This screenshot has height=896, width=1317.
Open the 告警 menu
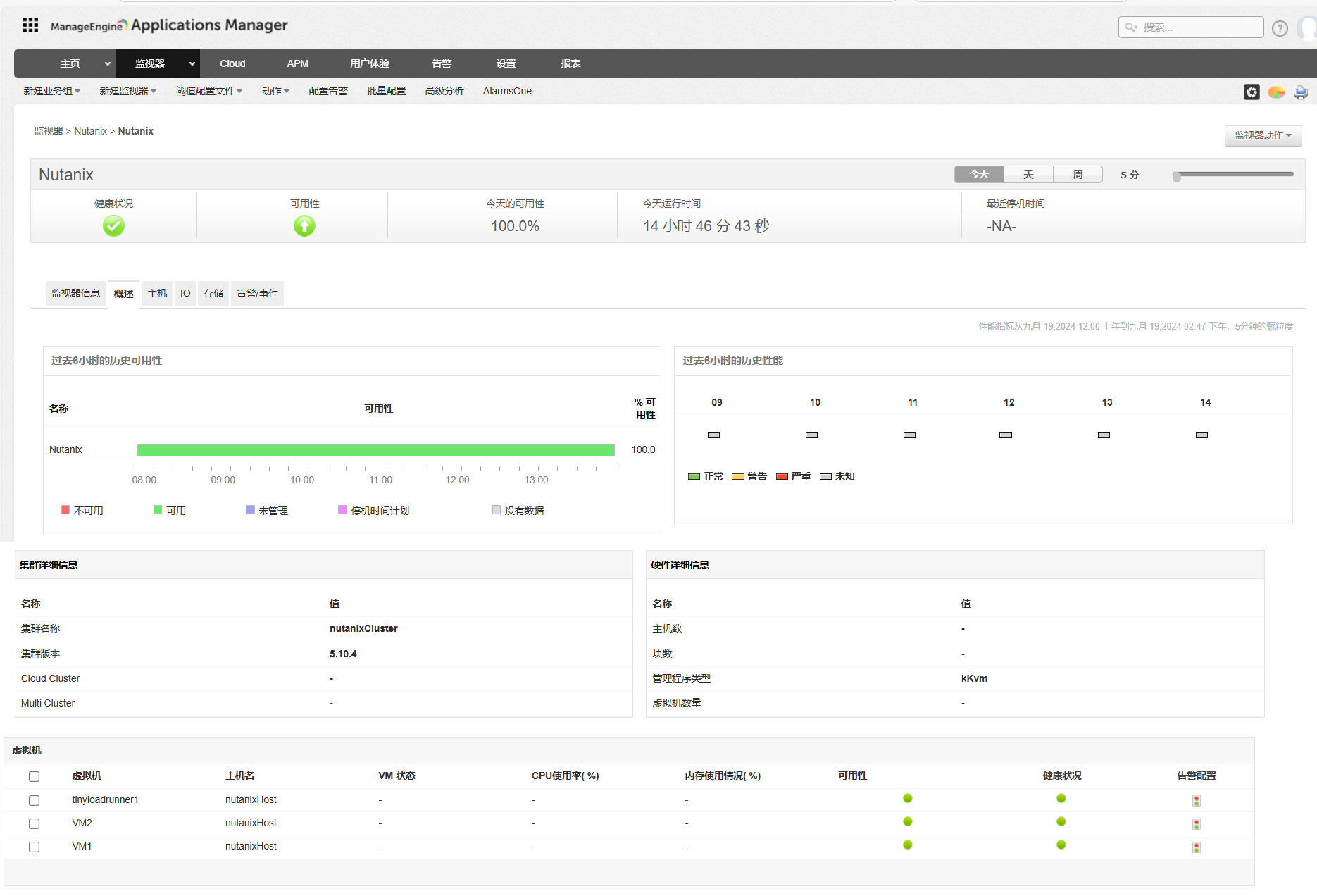pyautogui.click(x=442, y=64)
